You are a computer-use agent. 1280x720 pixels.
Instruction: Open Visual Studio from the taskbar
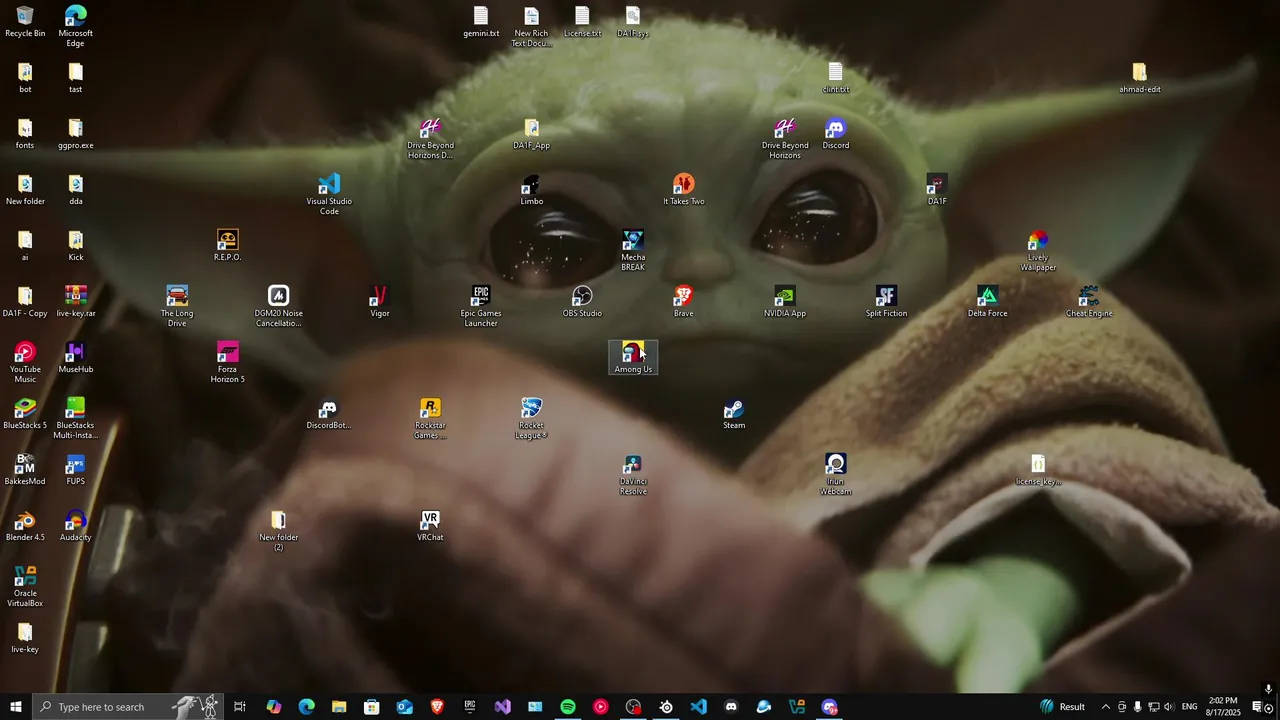(502, 707)
